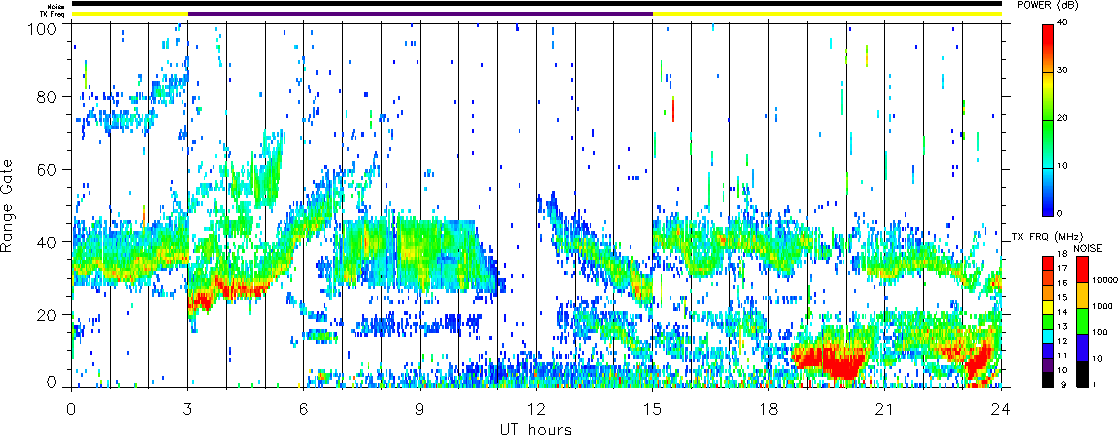Viewport: 1118px width, 435px height.
Task: Click the 30 label on POWER colorbar
Action: [1064, 71]
